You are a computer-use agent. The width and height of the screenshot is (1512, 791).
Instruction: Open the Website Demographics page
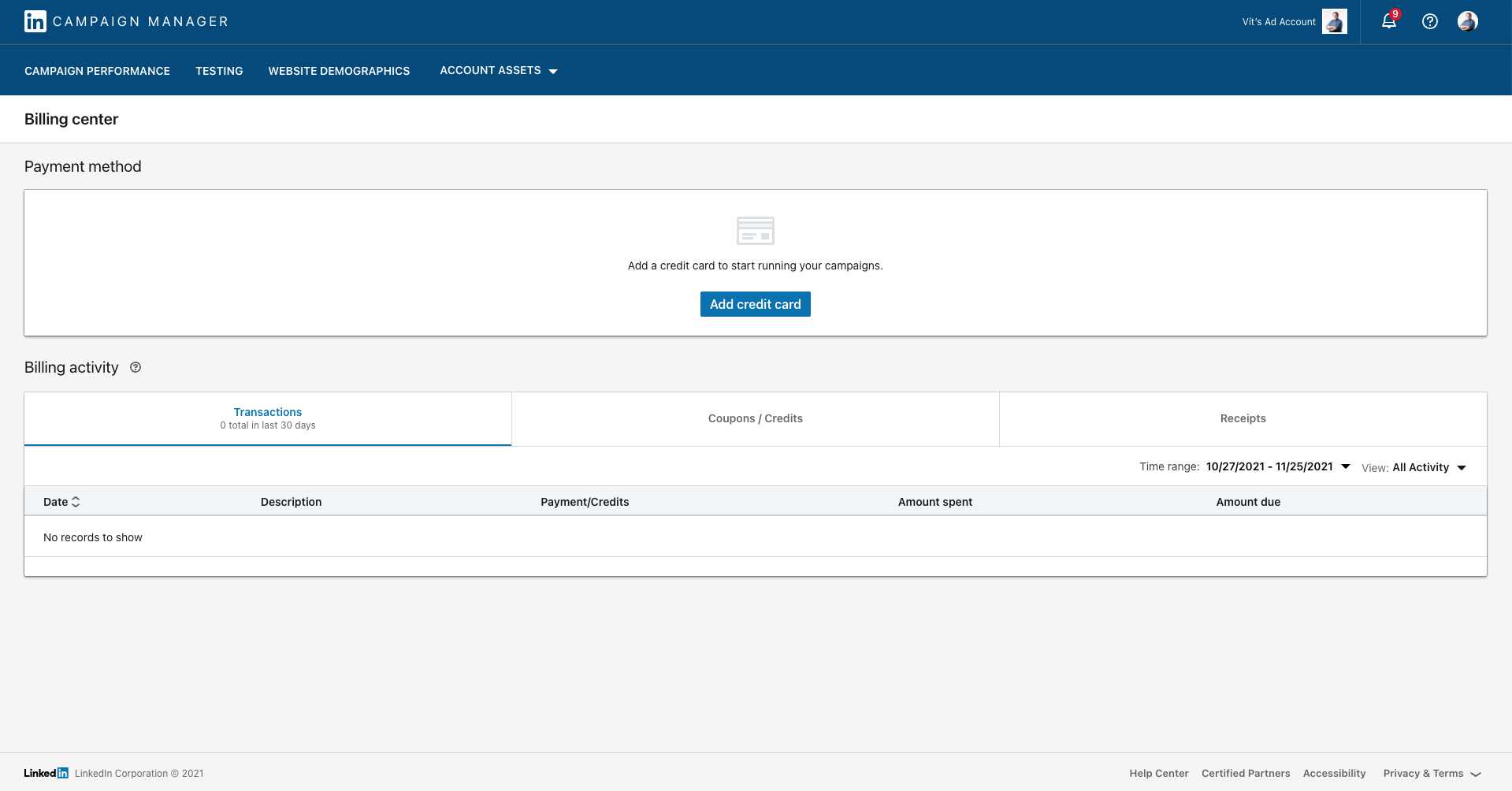coord(339,71)
